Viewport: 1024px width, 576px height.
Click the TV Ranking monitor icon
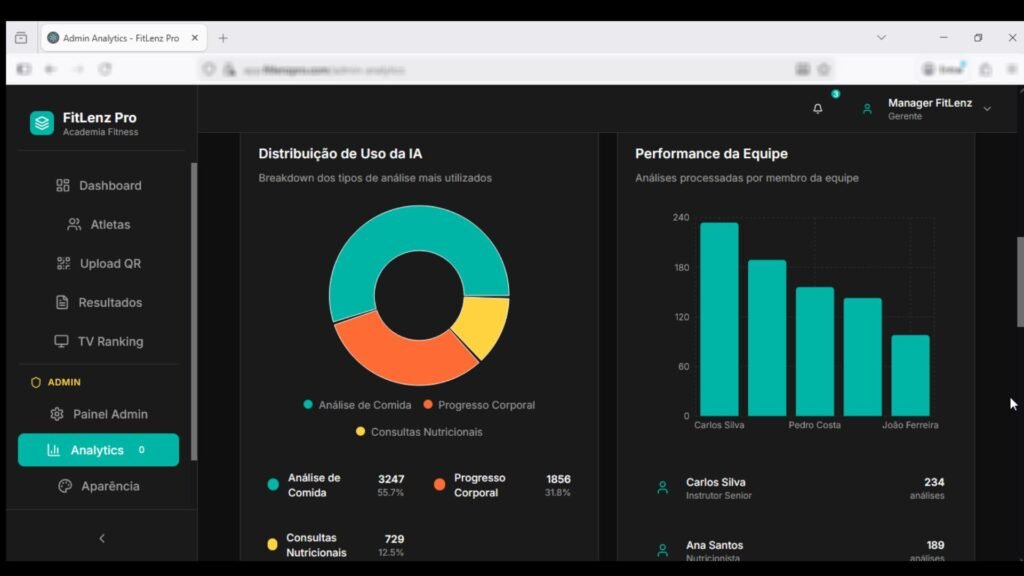point(61,342)
